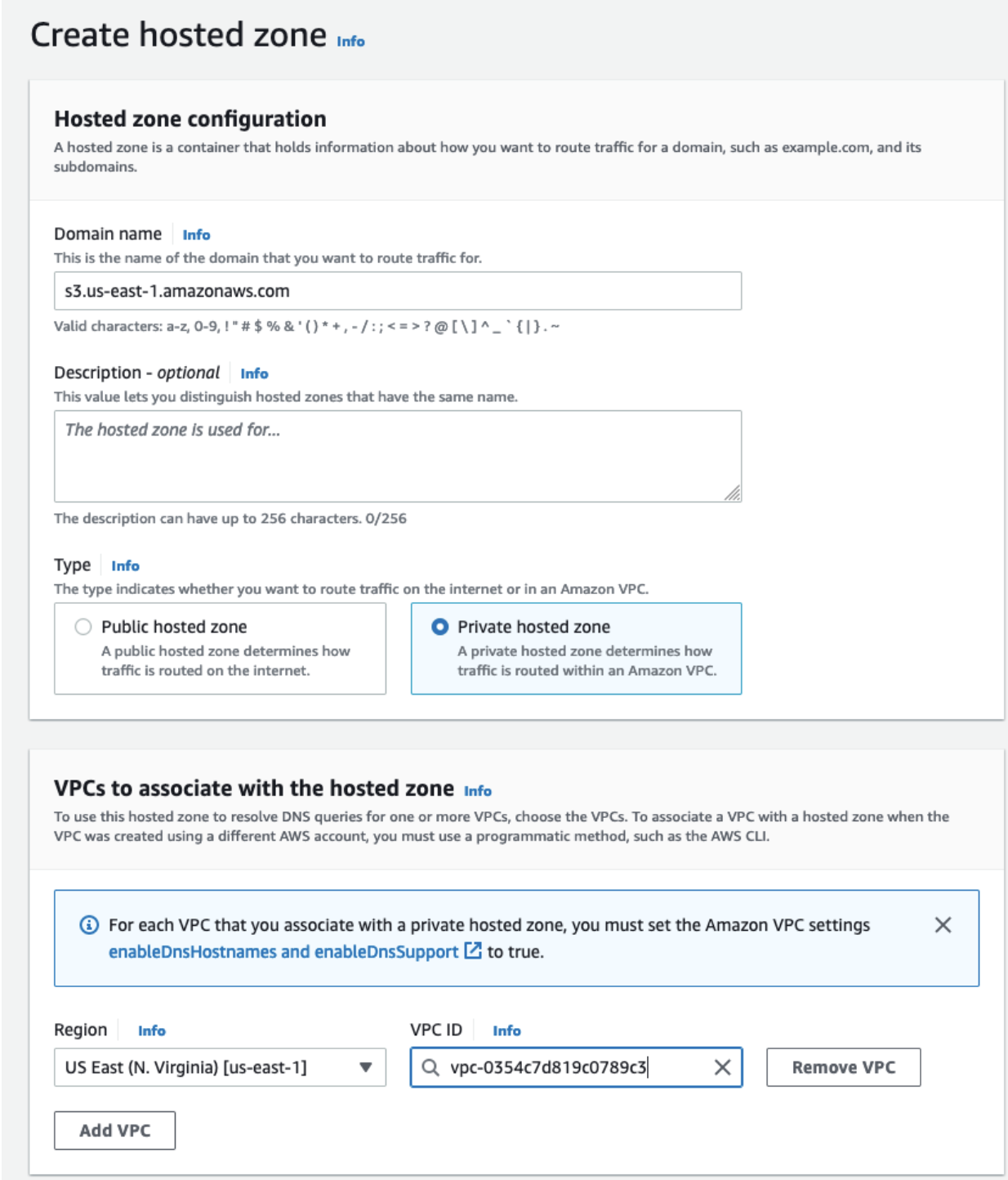Dismiss the blue VPC settings info alert
This screenshot has height=1180, width=1008.
943,925
